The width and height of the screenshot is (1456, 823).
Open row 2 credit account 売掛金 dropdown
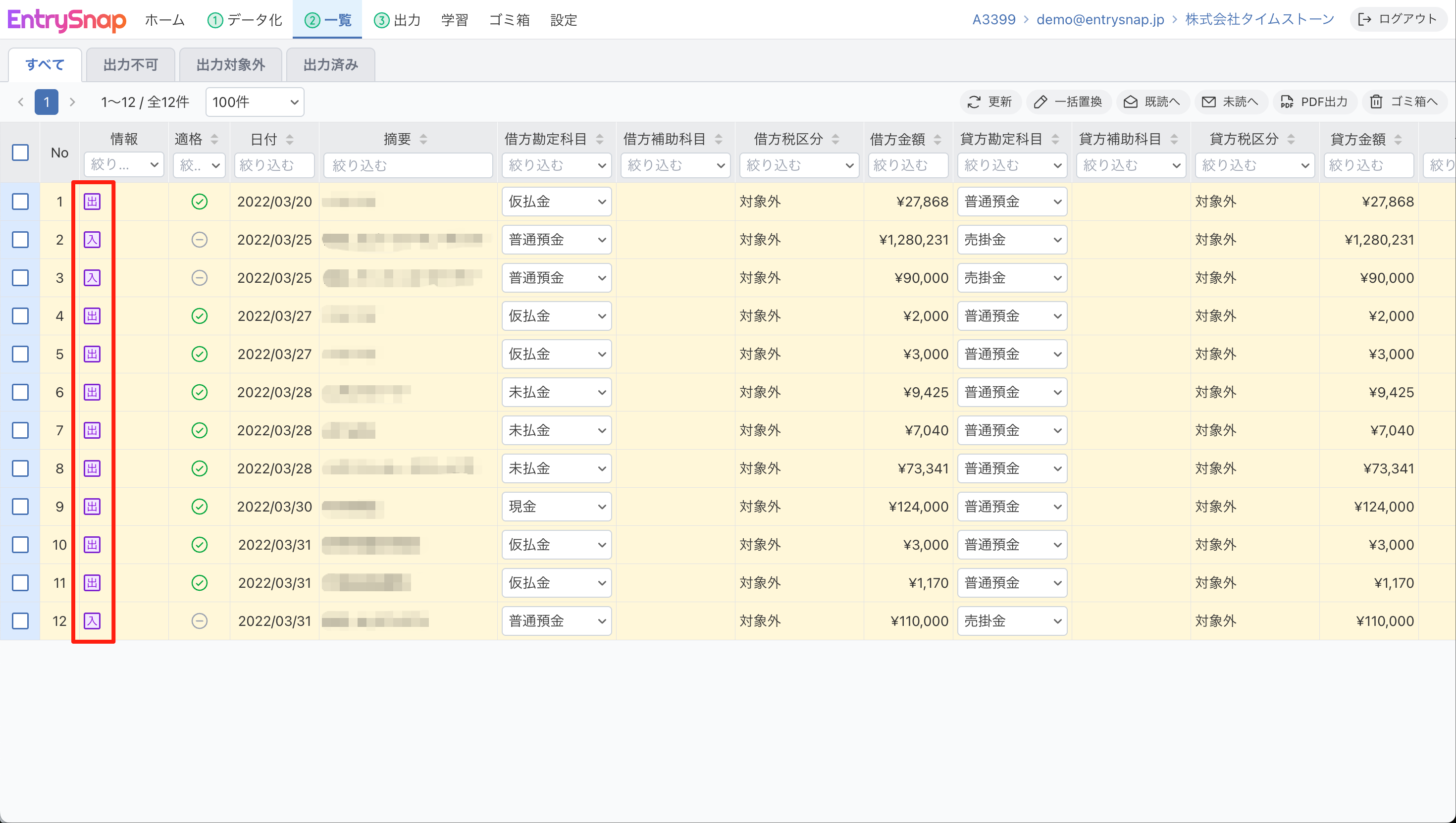1012,240
